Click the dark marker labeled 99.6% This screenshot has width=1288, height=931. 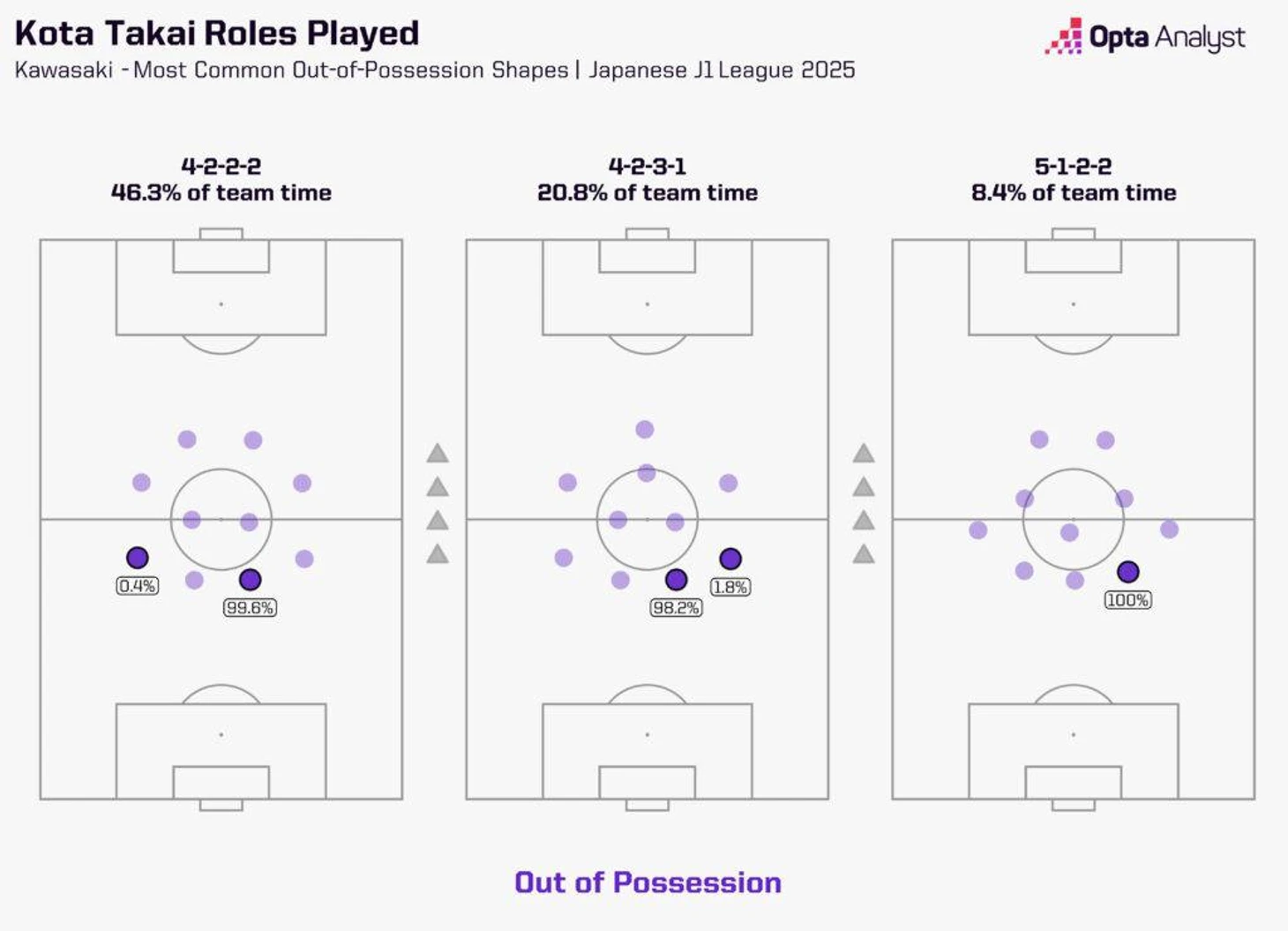[x=251, y=580]
